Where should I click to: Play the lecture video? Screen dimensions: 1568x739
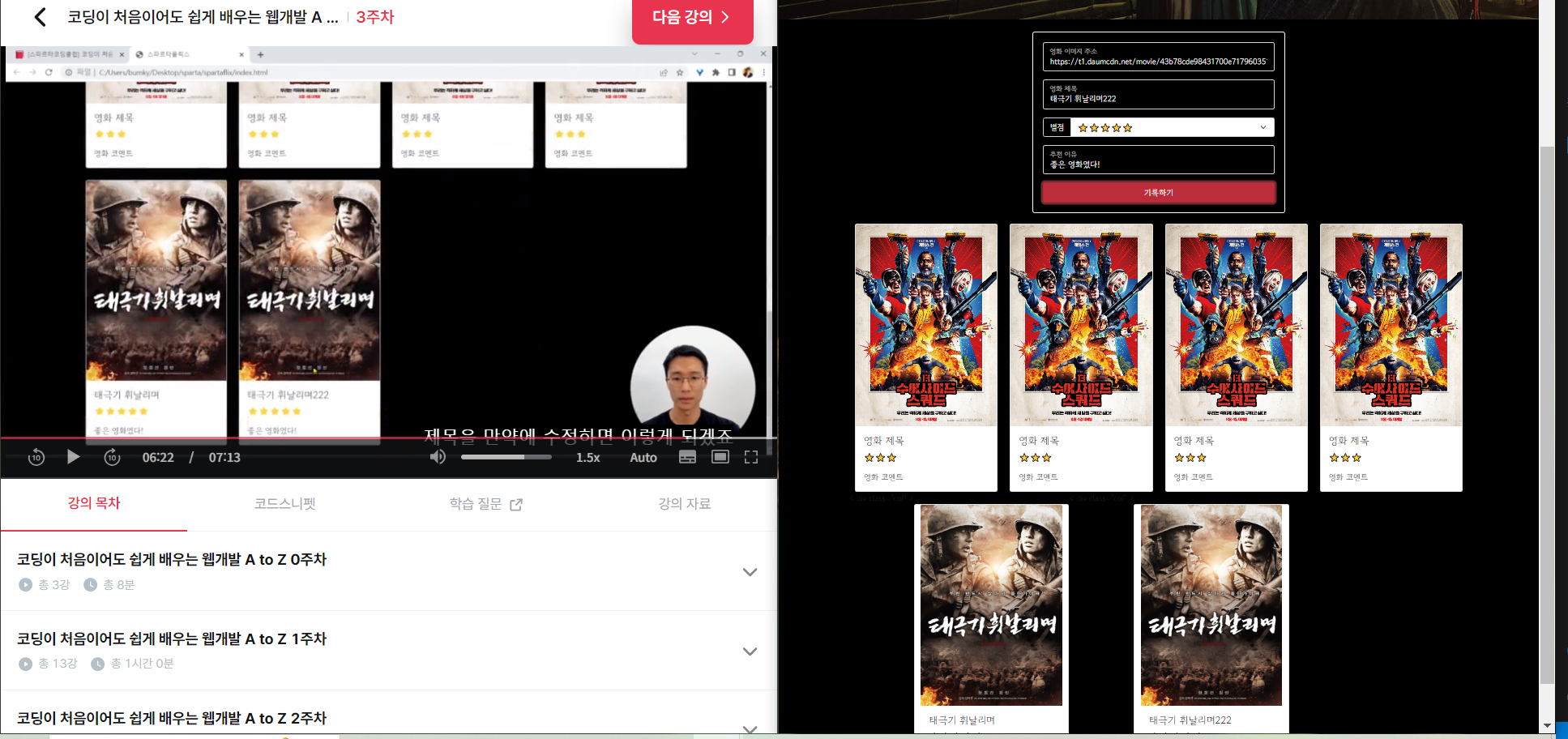point(73,457)
